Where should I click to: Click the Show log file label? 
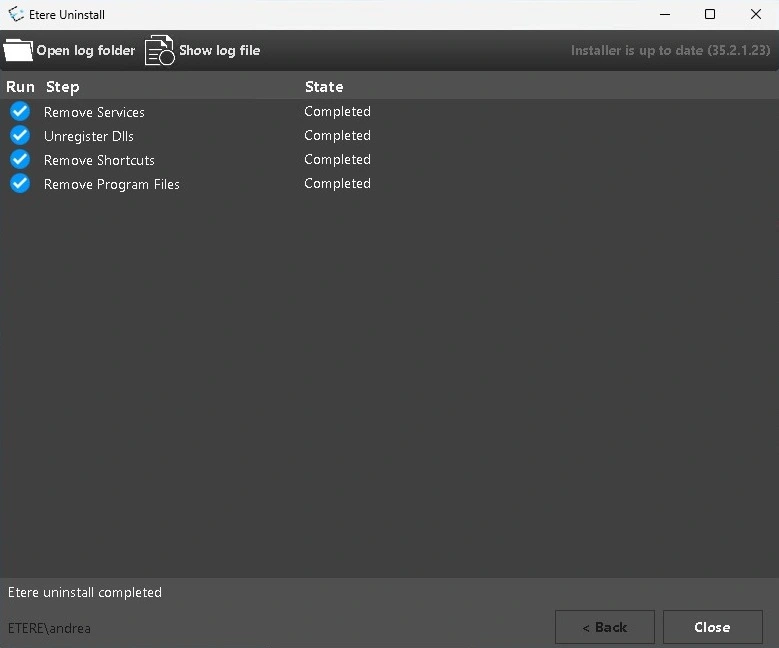219,51
